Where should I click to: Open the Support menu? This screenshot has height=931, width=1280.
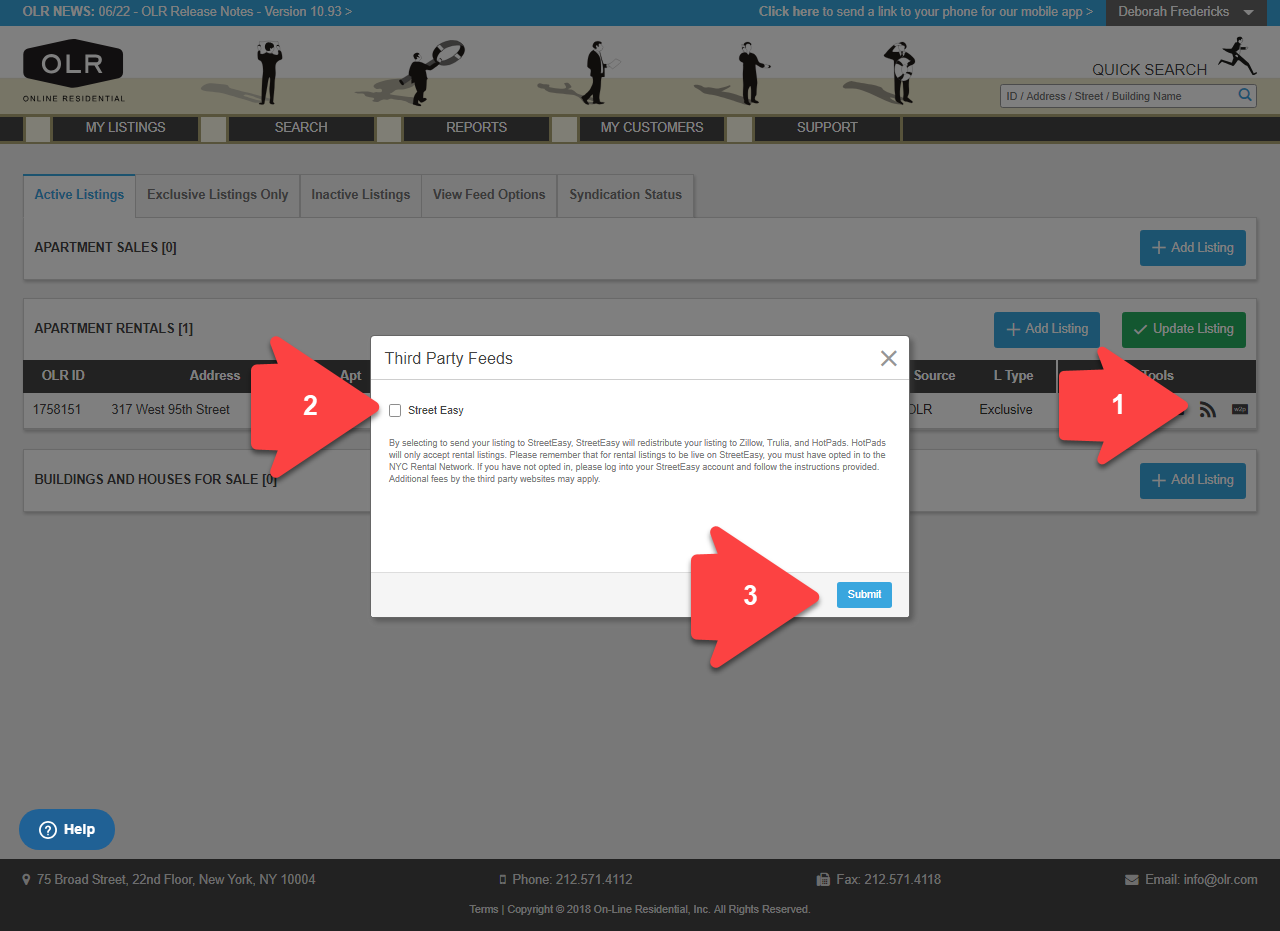[x=827, y=127]
